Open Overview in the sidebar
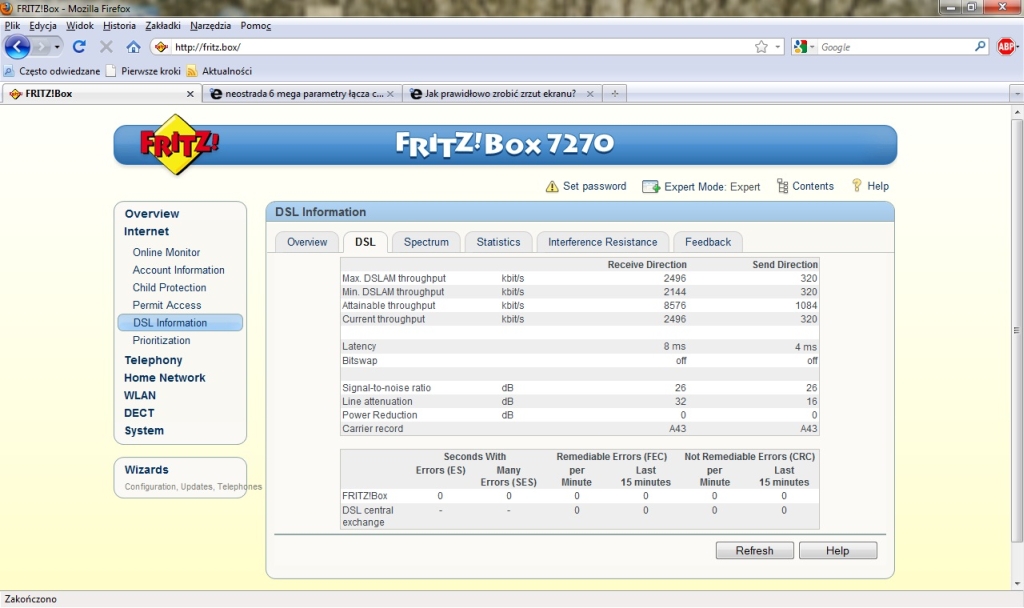This screenshot has height=608, width=1024. 152,214
